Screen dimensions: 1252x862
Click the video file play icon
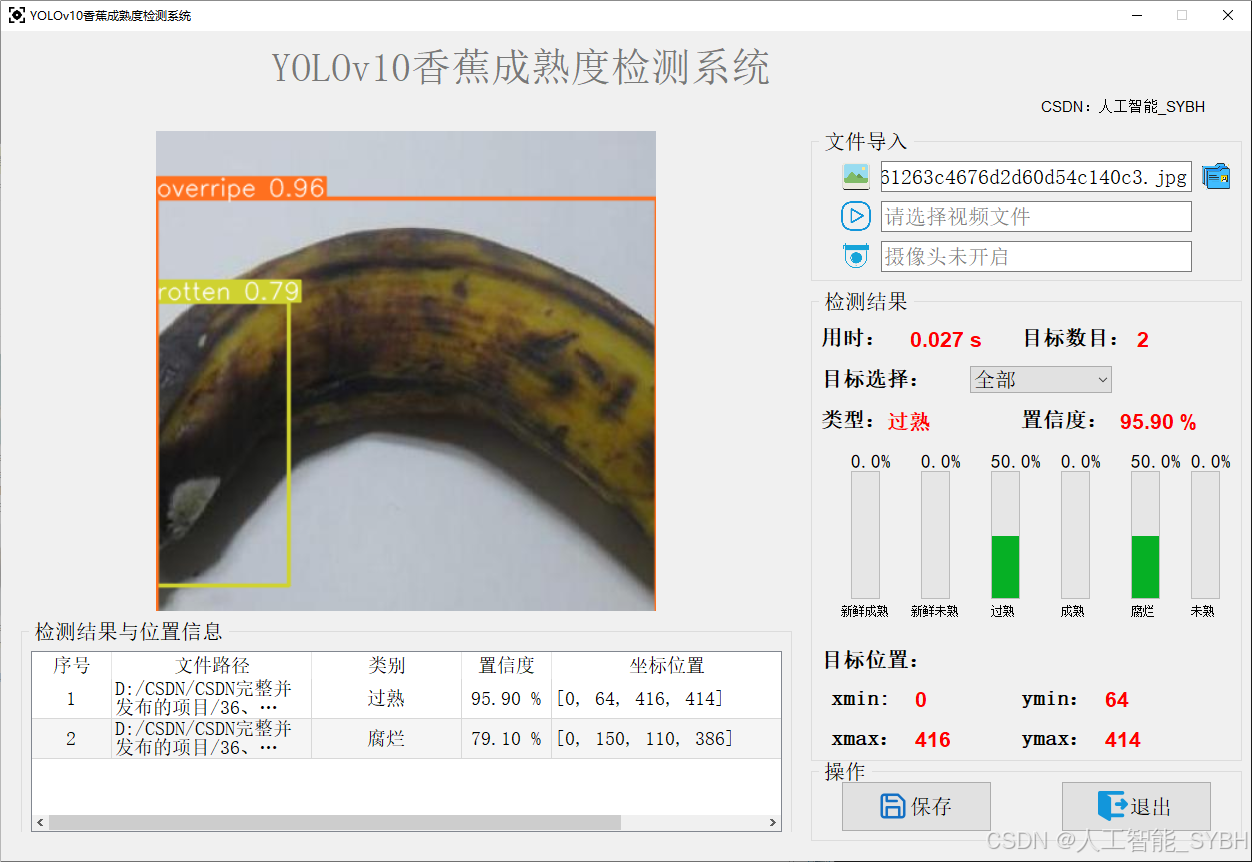tap(856, 216)
